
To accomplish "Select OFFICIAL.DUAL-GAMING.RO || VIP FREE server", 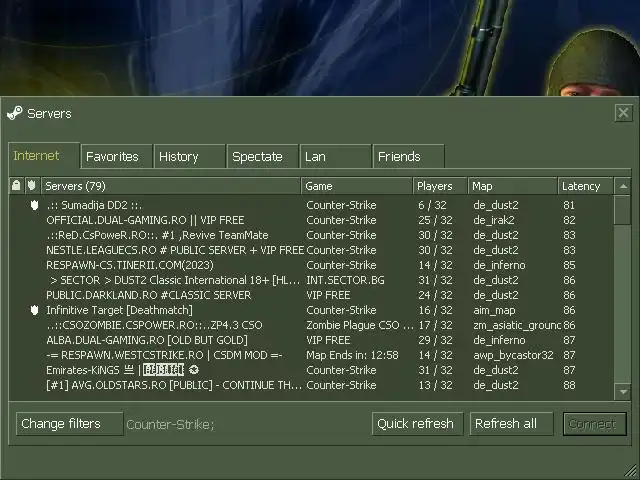I will [311, 220].
